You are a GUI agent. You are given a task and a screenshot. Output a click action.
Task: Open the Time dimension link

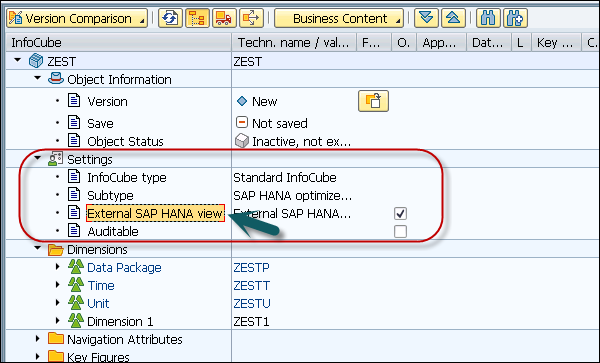(101, 285)
